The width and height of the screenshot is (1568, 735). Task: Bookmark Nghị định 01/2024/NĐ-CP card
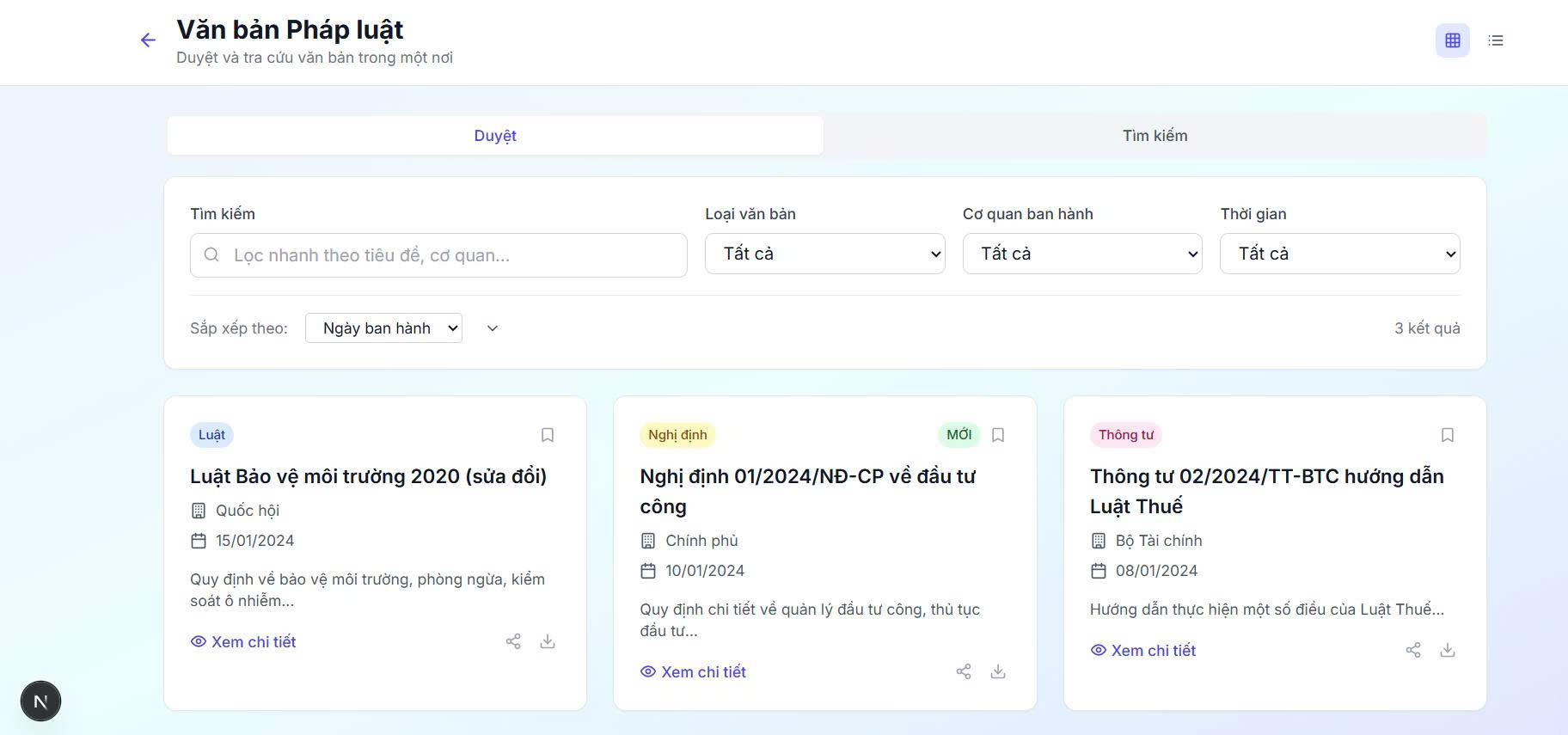click(997, 435)
